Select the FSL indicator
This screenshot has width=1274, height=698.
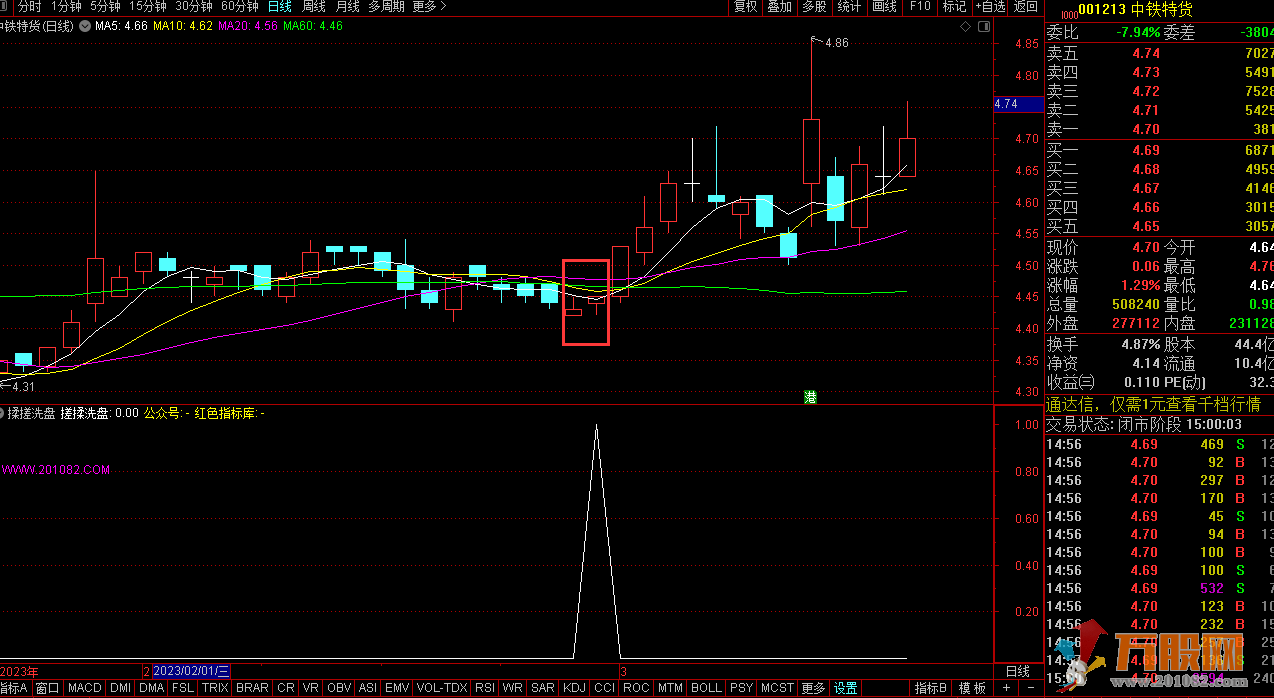(x=183, y=688)
